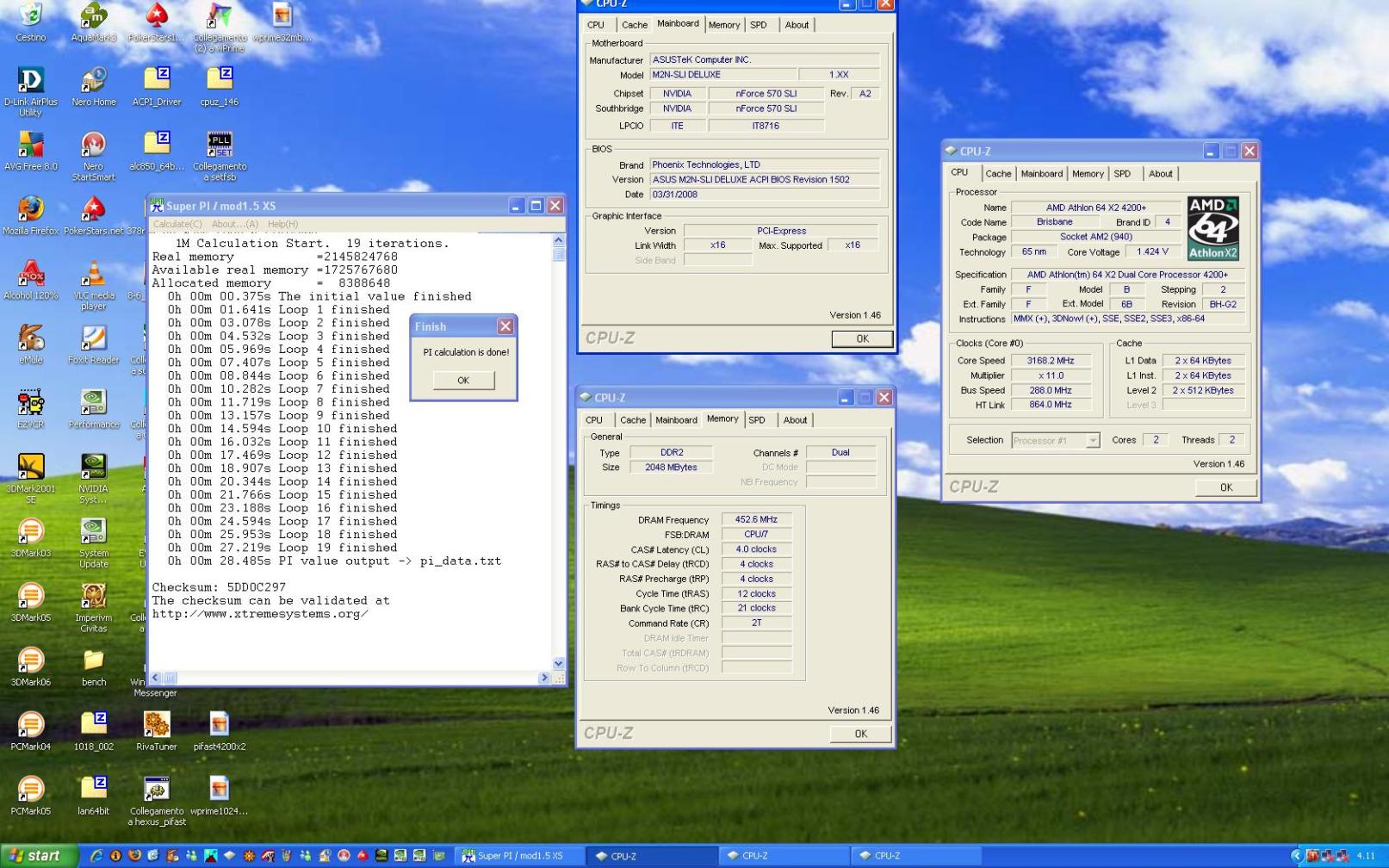Click the Core Speed value 3168.2 MHz
Screen dimensions: 1389x868
[1051, 361]
